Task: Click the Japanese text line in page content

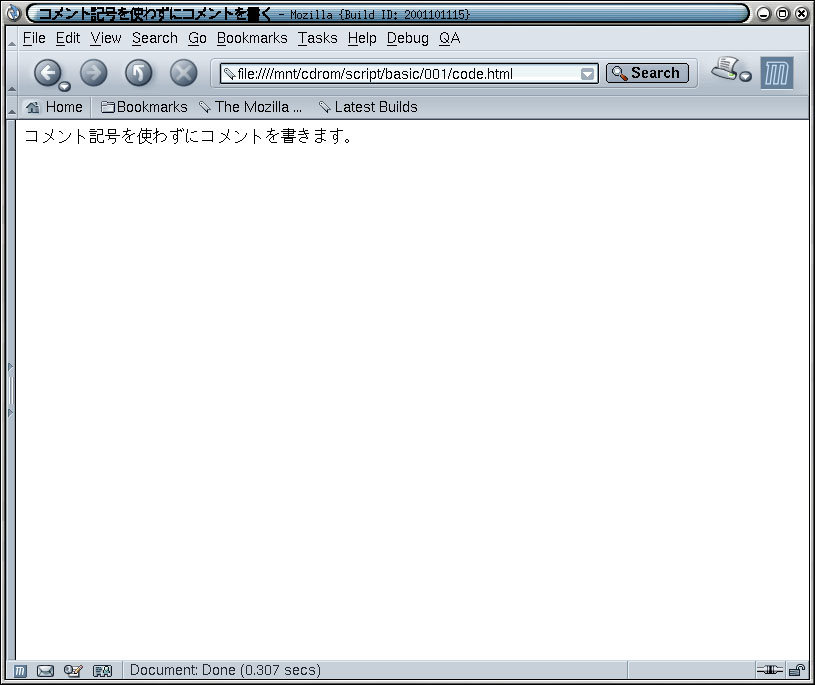Action: (189, 136)
